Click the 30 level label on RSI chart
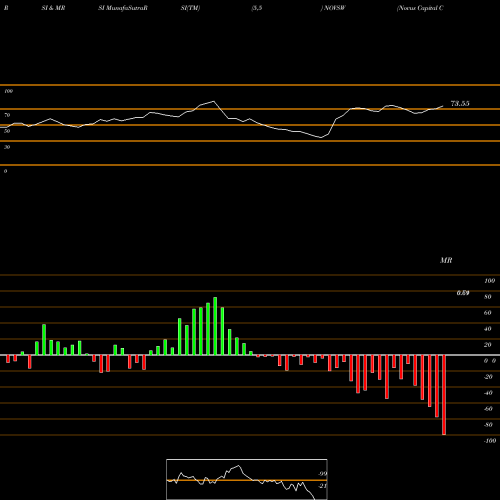 click(x=7, y=147)
